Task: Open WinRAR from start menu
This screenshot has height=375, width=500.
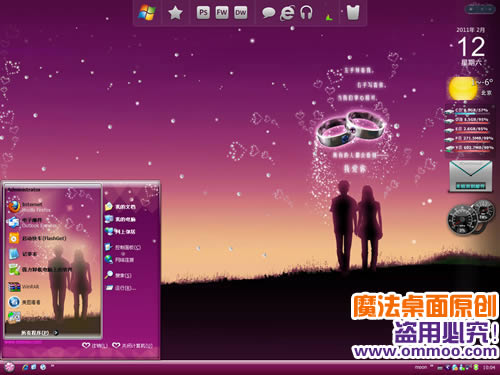Action: (24, 286)
